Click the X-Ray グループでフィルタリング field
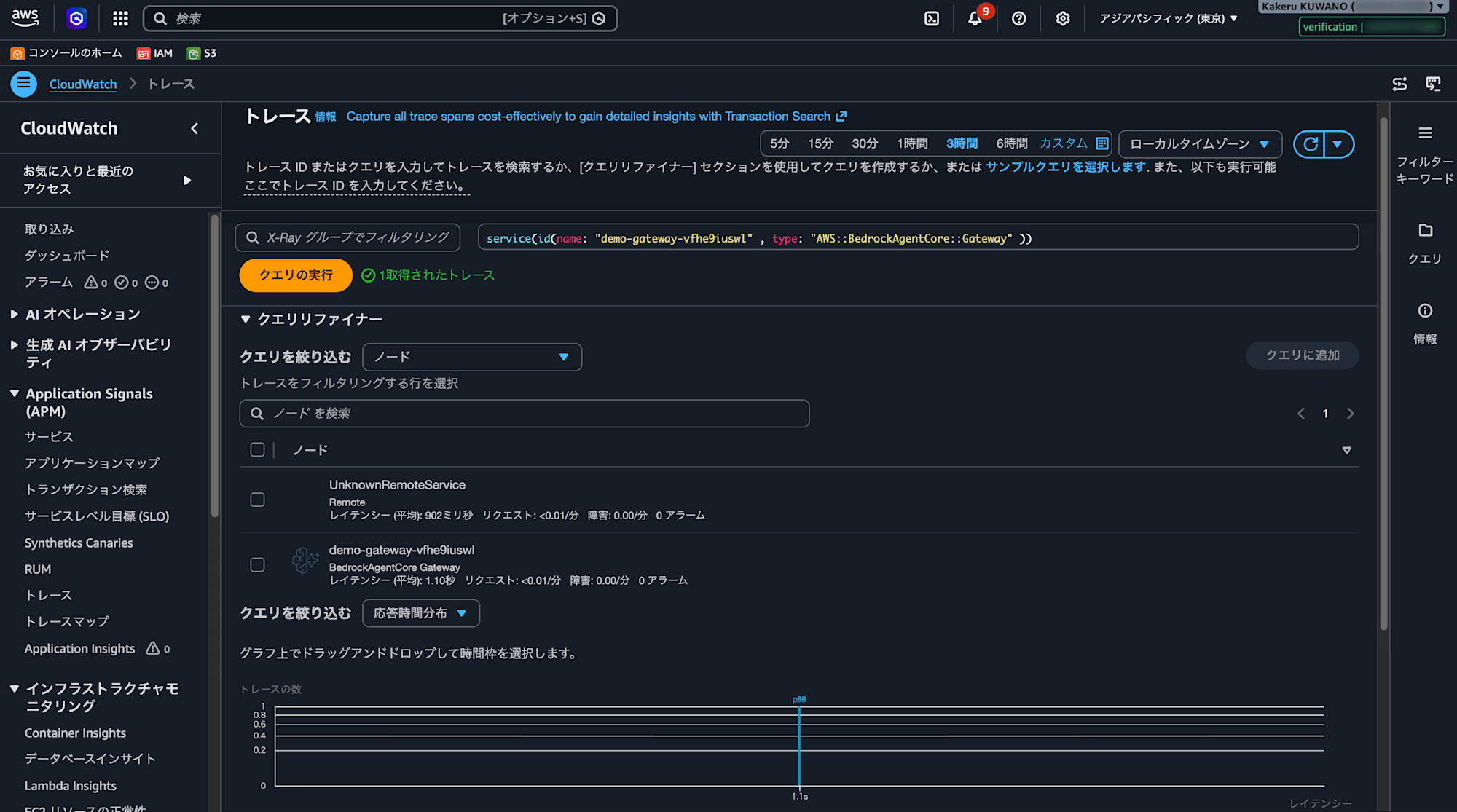Screen dimensions: 1457x812 coord(347,237)
